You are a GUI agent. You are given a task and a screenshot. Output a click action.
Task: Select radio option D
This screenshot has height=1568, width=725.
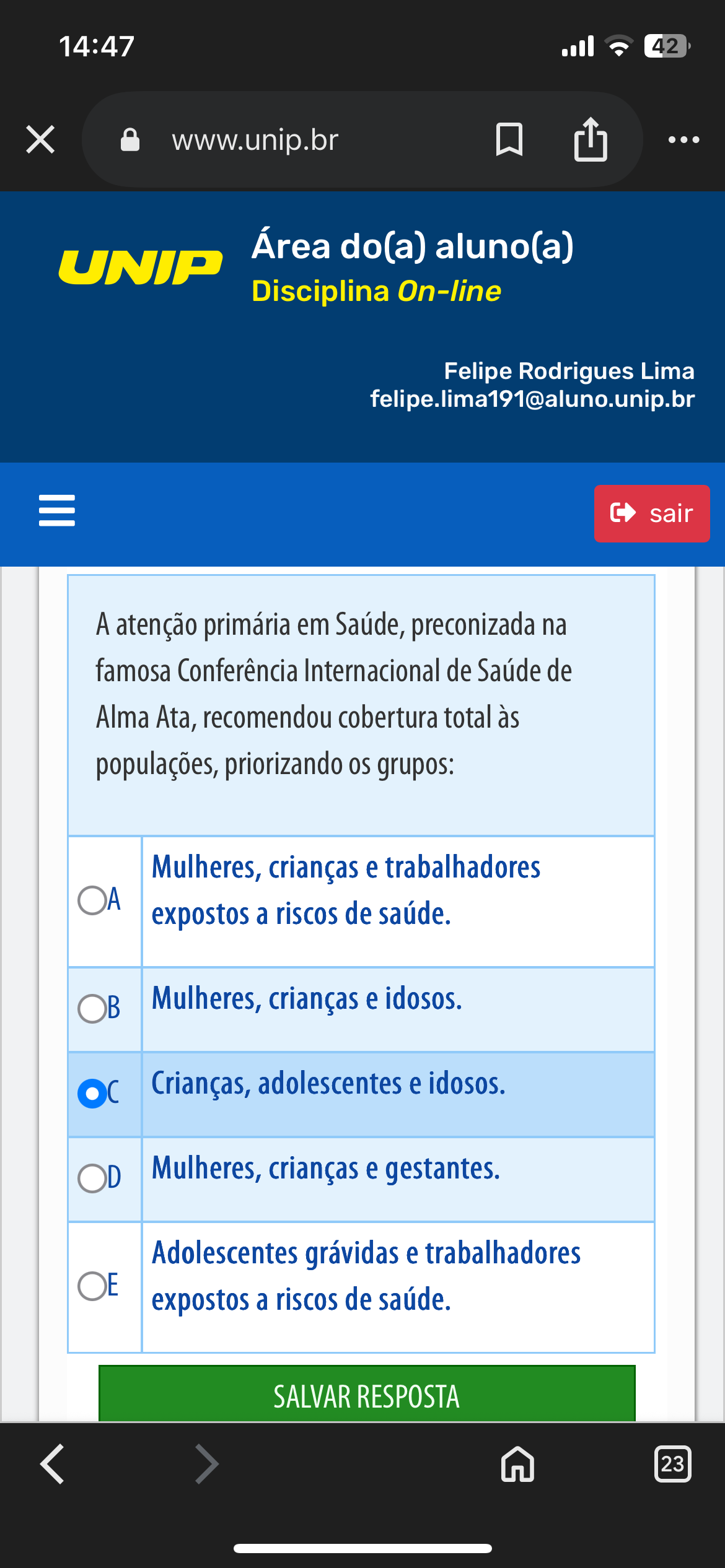(93, 1178)
